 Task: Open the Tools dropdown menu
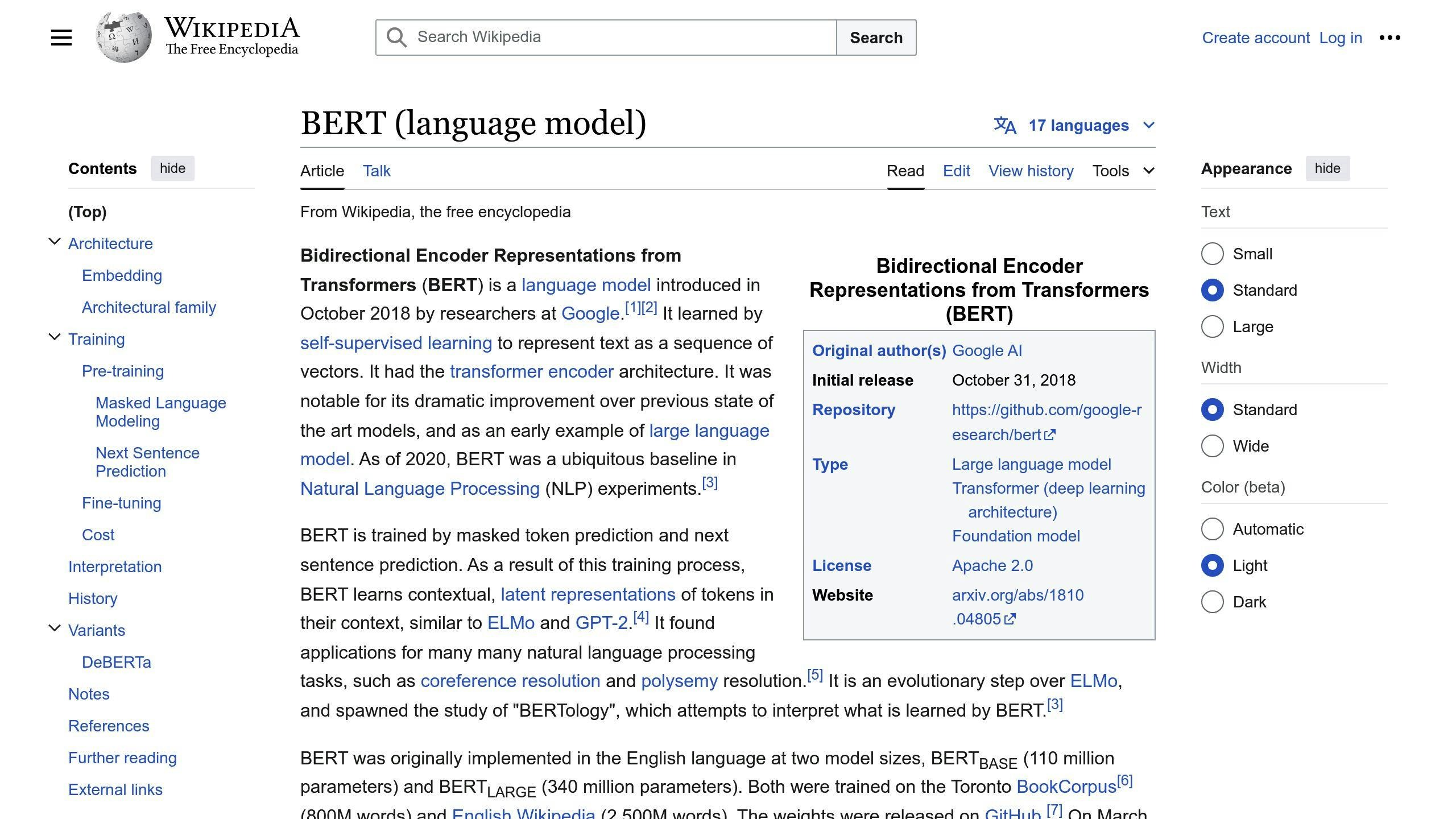pos(1123,171)
